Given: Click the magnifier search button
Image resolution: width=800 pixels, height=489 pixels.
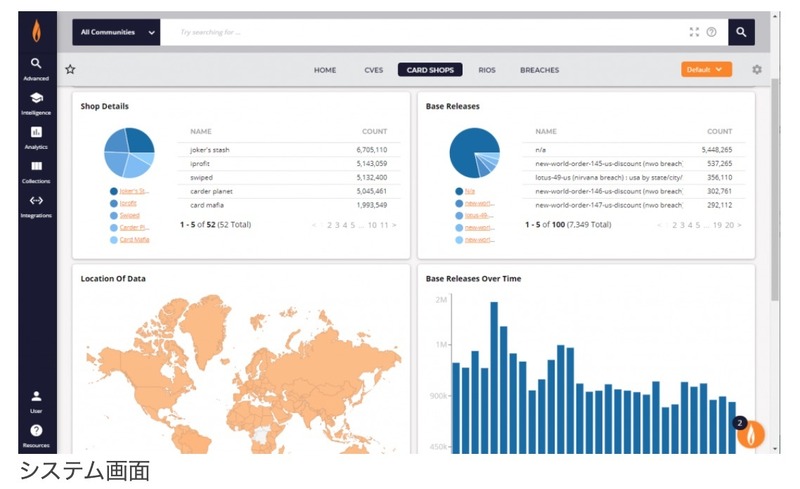Looking at the screenshot, I should (x=741, y=32).
